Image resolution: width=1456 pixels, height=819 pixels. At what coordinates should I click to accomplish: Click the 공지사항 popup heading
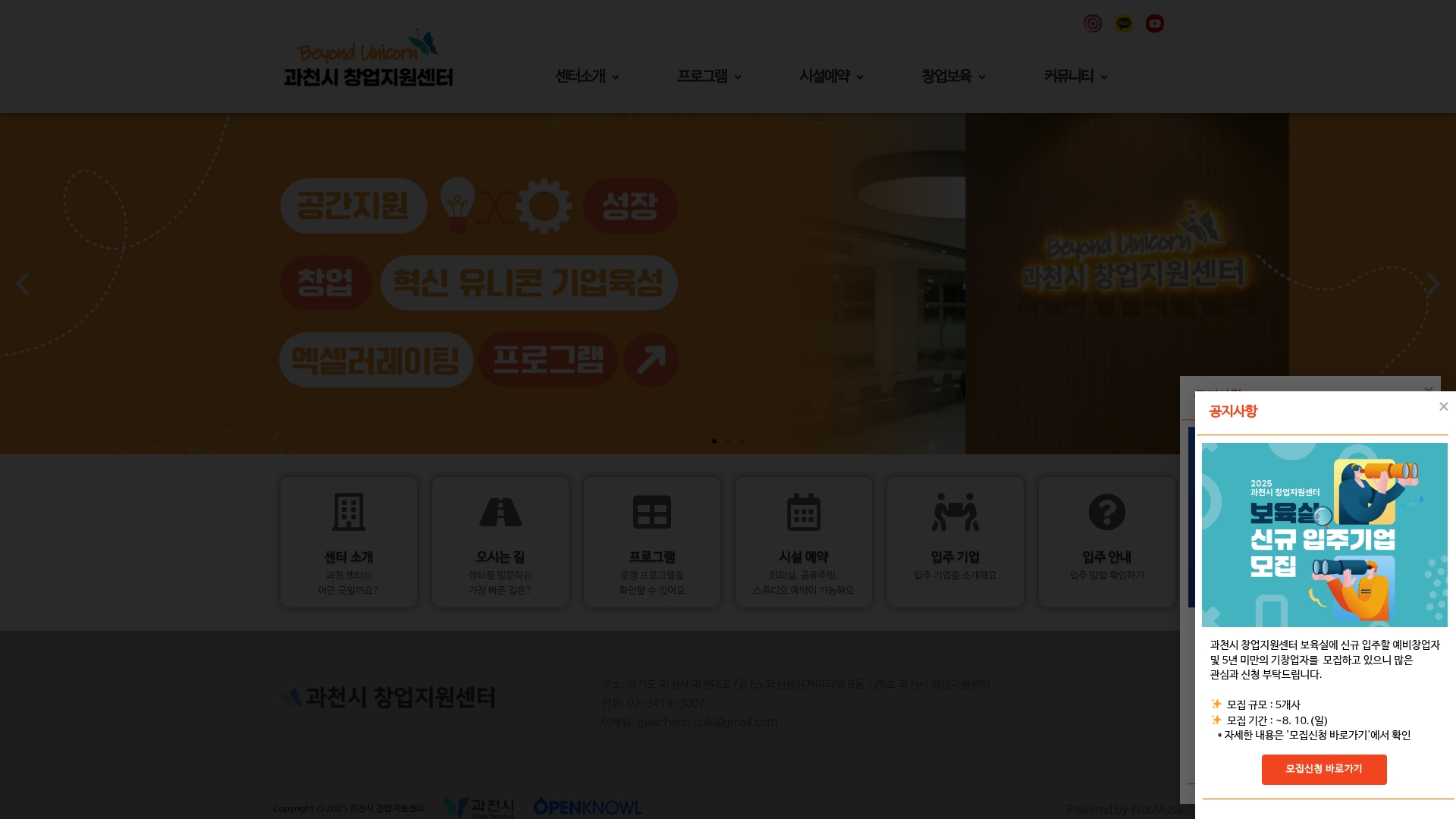1233,411
